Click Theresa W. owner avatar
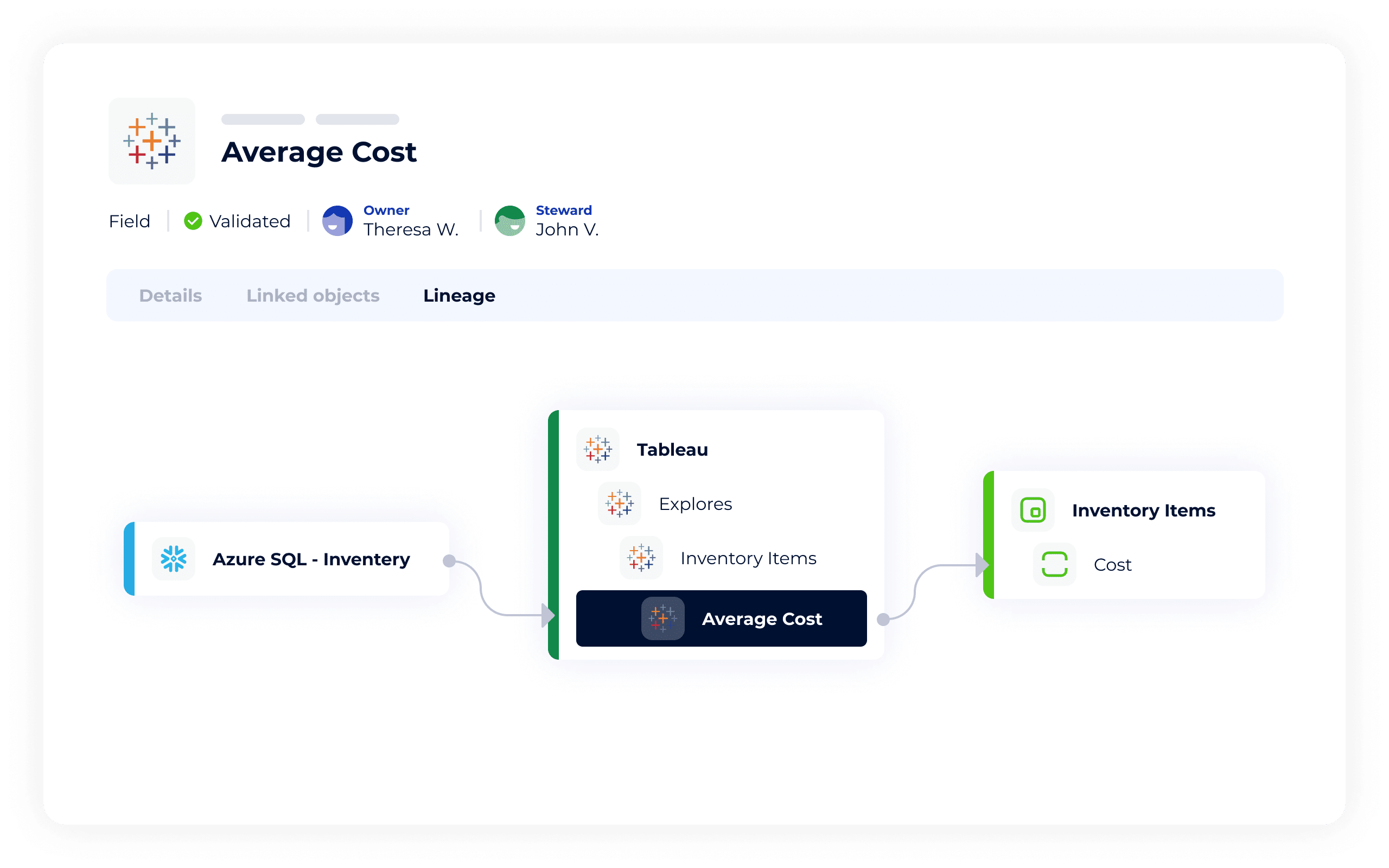 (x=337, y=221)
